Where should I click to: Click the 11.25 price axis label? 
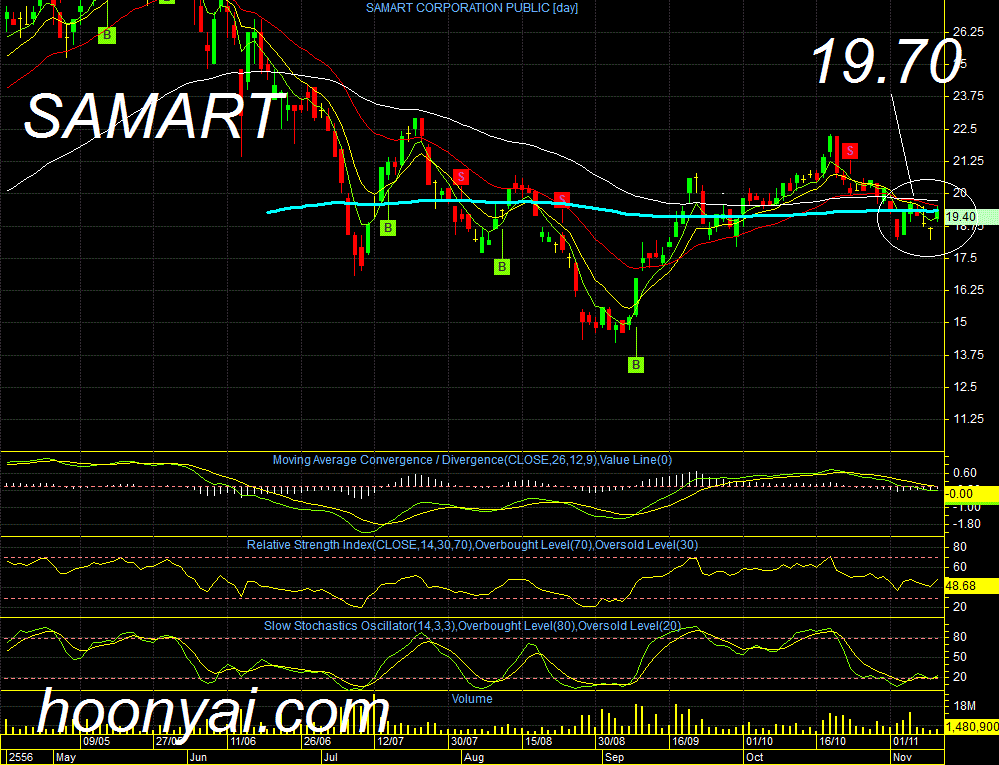(x=968, y=419)
